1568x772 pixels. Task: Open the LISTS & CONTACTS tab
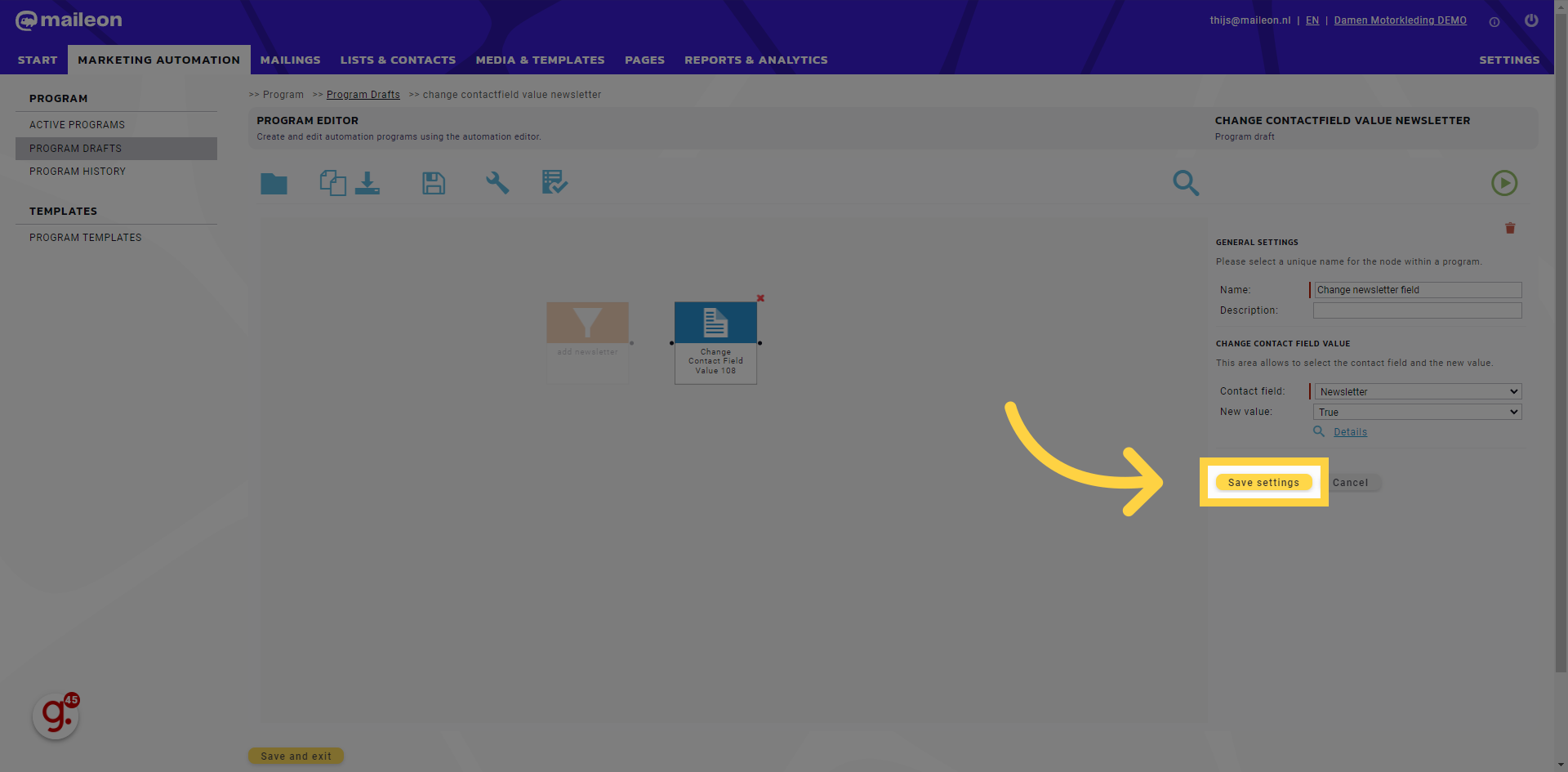(399, 60)
